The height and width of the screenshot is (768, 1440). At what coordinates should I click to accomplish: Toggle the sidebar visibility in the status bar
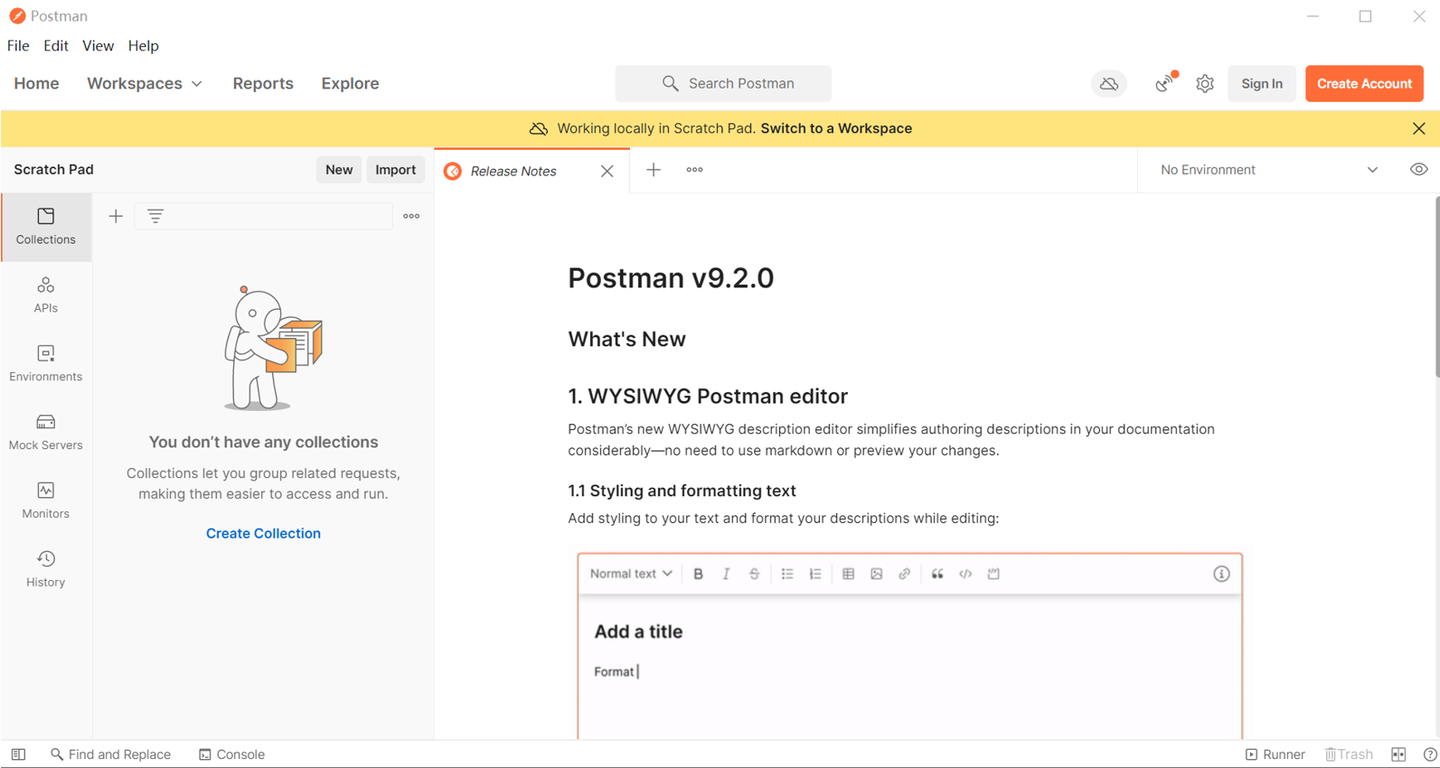click(x=18, y=754)
